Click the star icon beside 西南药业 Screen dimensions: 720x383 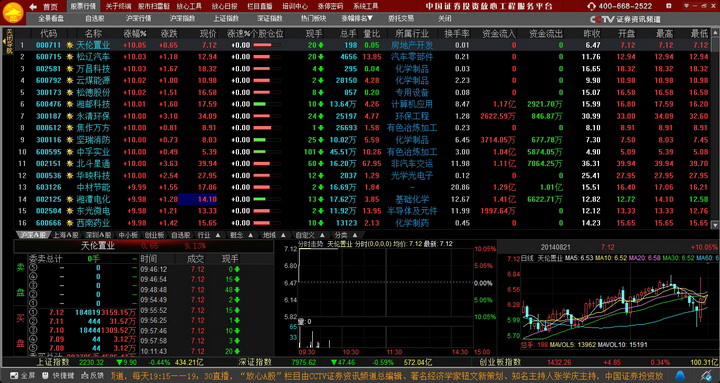pyautogui.click(x=70, y=223)
